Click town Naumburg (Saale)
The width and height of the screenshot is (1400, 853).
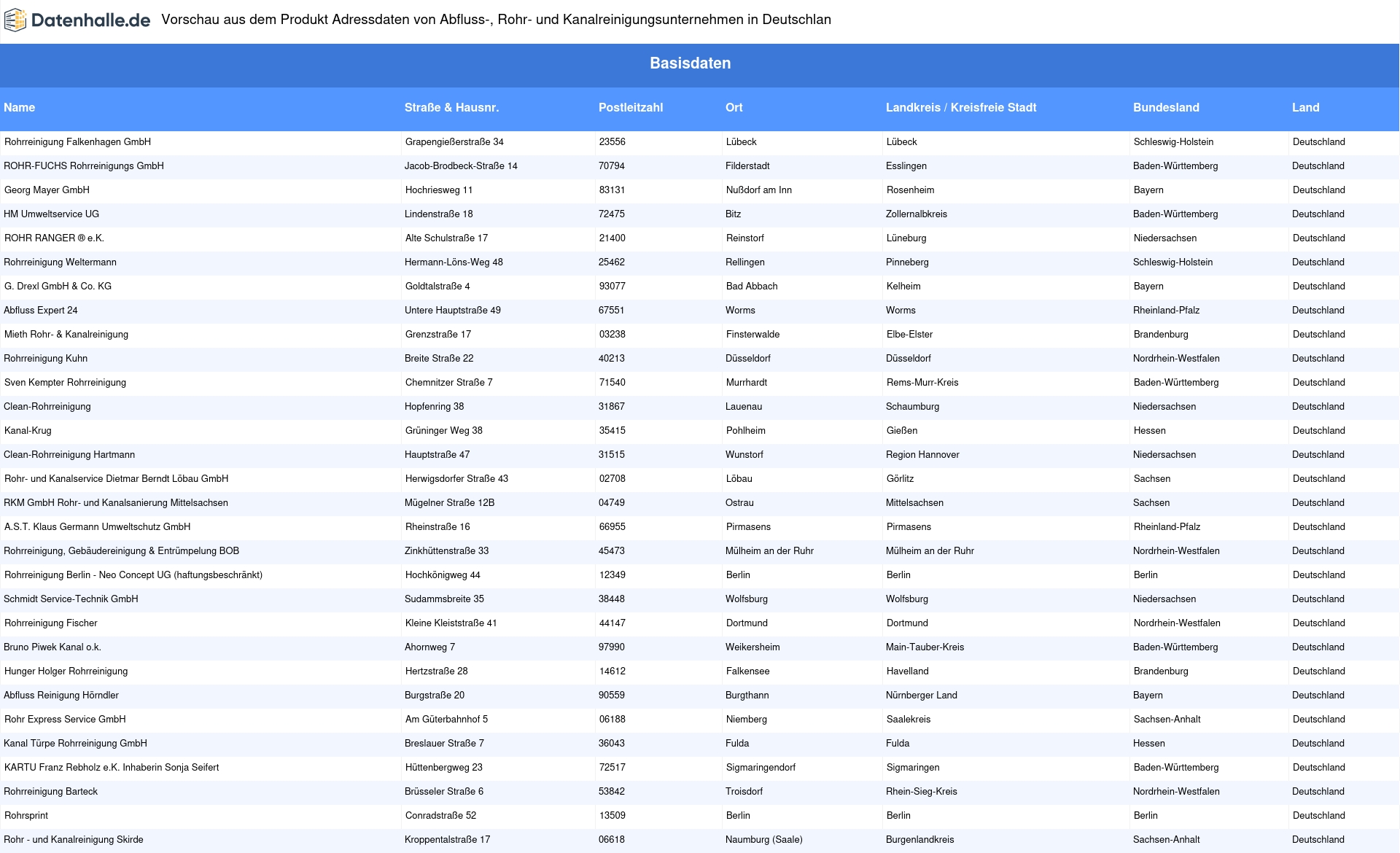point(764,840)
